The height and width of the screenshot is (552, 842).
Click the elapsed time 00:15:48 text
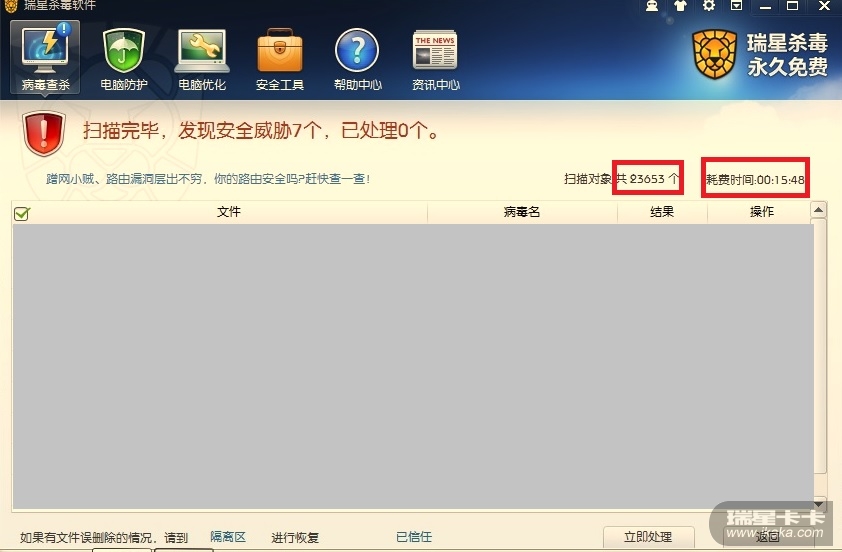755,180
